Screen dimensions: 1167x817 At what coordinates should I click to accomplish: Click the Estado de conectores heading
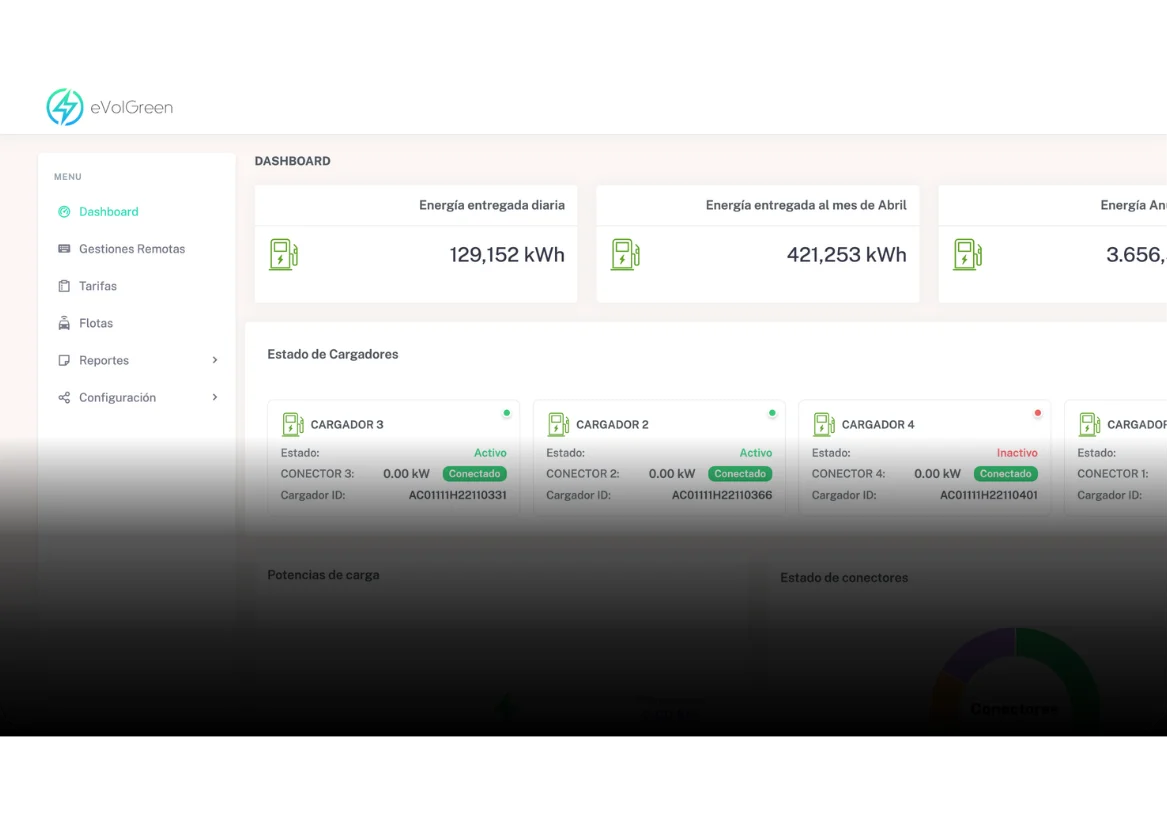pyautogui.click(x=844, y=577)
